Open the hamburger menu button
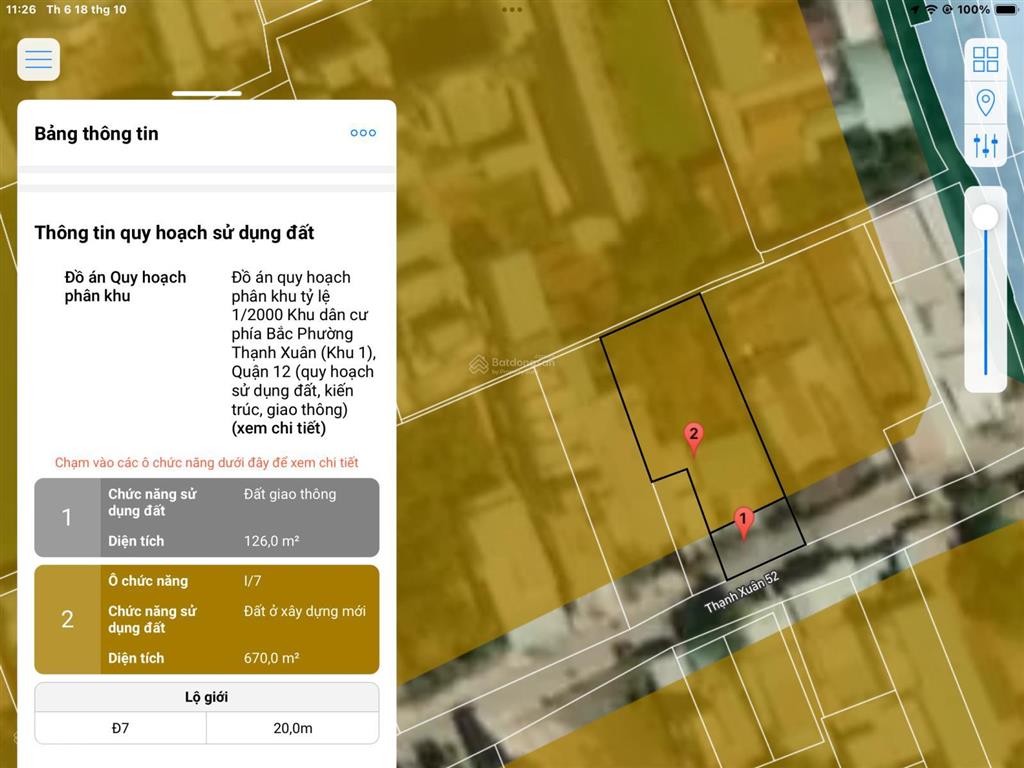 coord(39,59)
